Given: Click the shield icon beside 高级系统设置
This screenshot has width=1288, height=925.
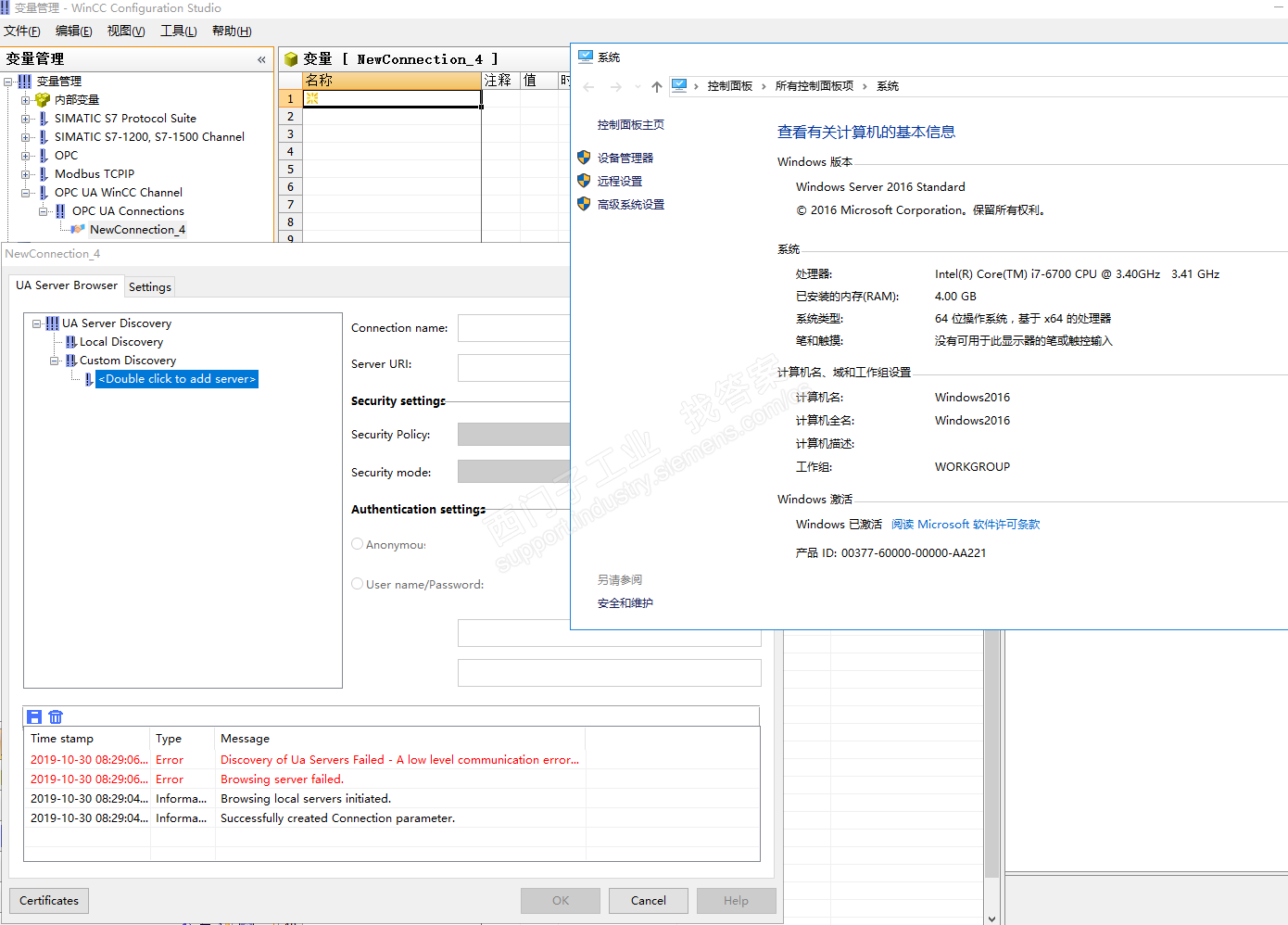Looking at the screenshot, I should [584, 204].
